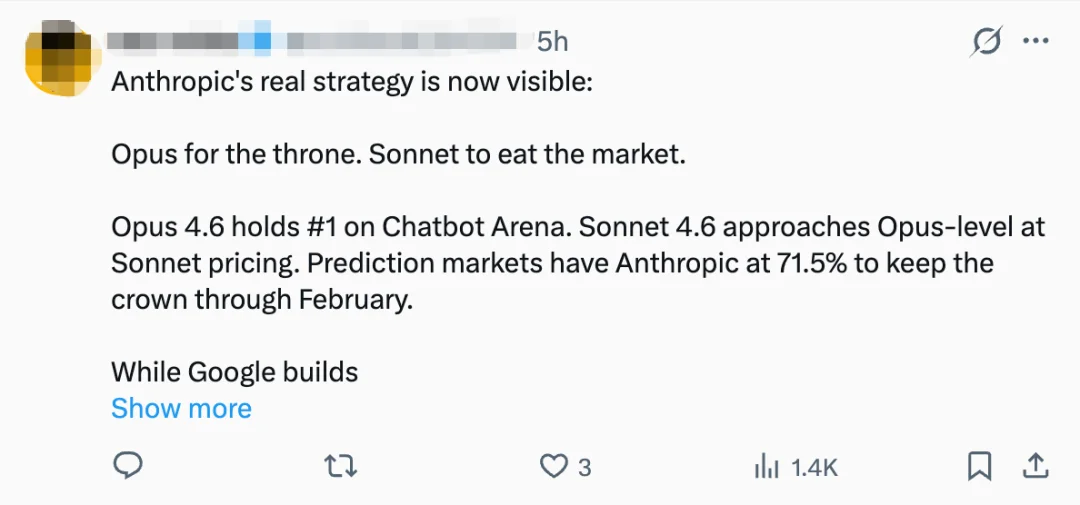This screenshot has width=1080, height=505.
Task: Open post analytics via the bar chart icon
Action: (x=766, y=466)
